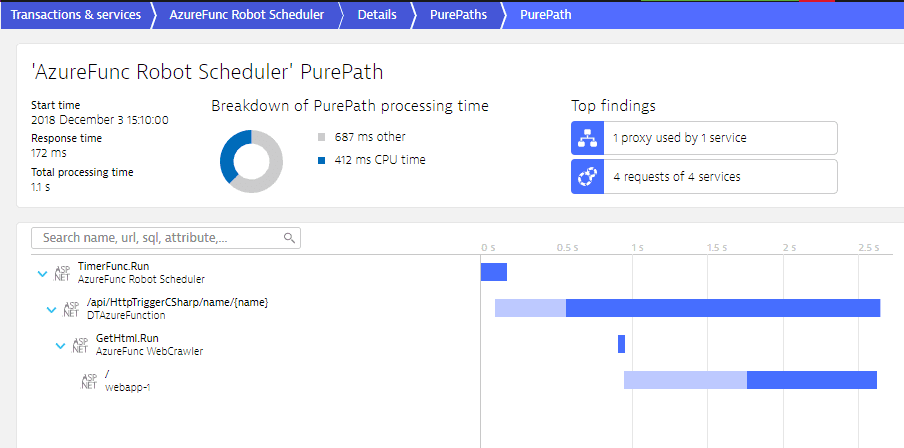Open the Details breadcrumb
This screenshot has width=904, height=448.
click(x=377, y=14)
